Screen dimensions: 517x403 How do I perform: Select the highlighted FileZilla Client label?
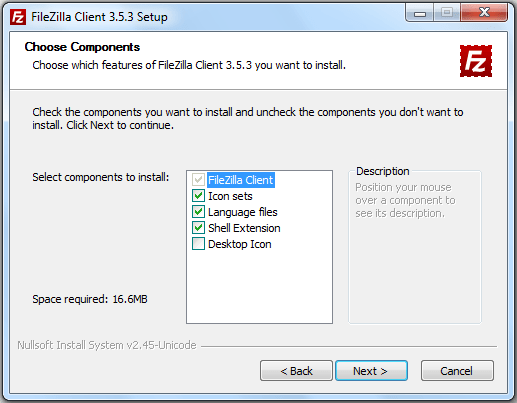coord(241,180)
